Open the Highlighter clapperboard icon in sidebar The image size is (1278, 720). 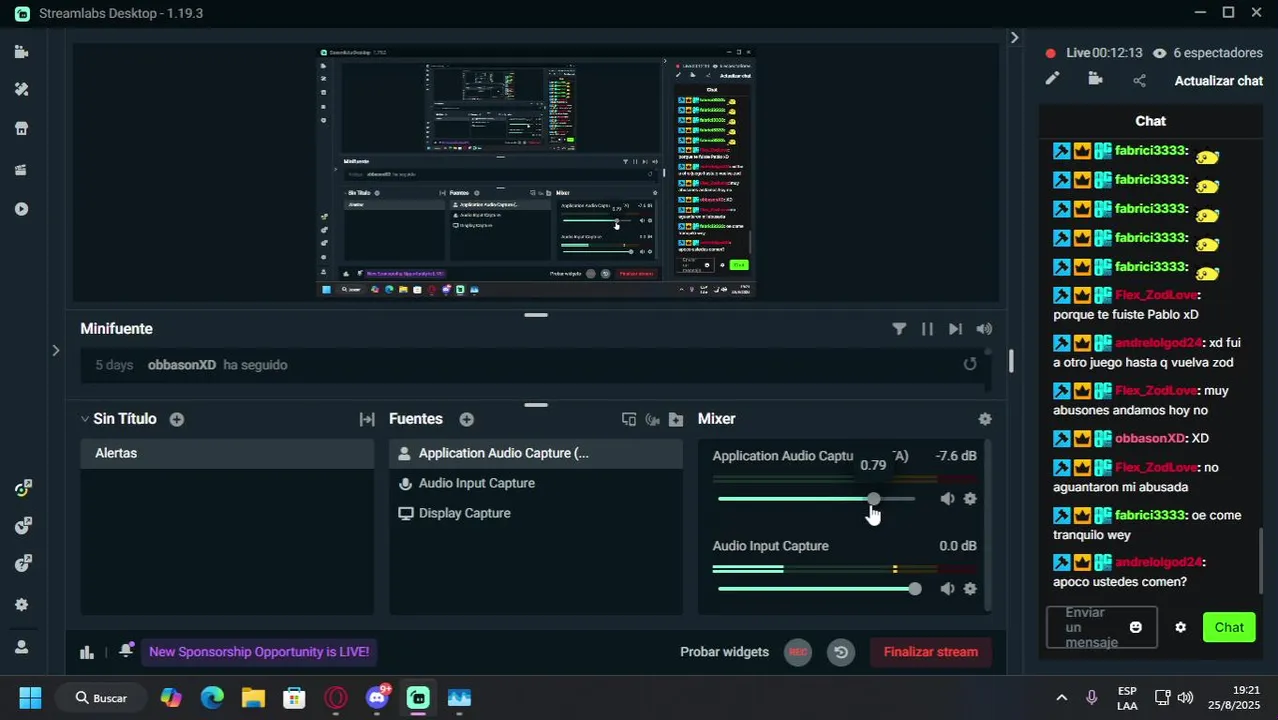(21, 169)
